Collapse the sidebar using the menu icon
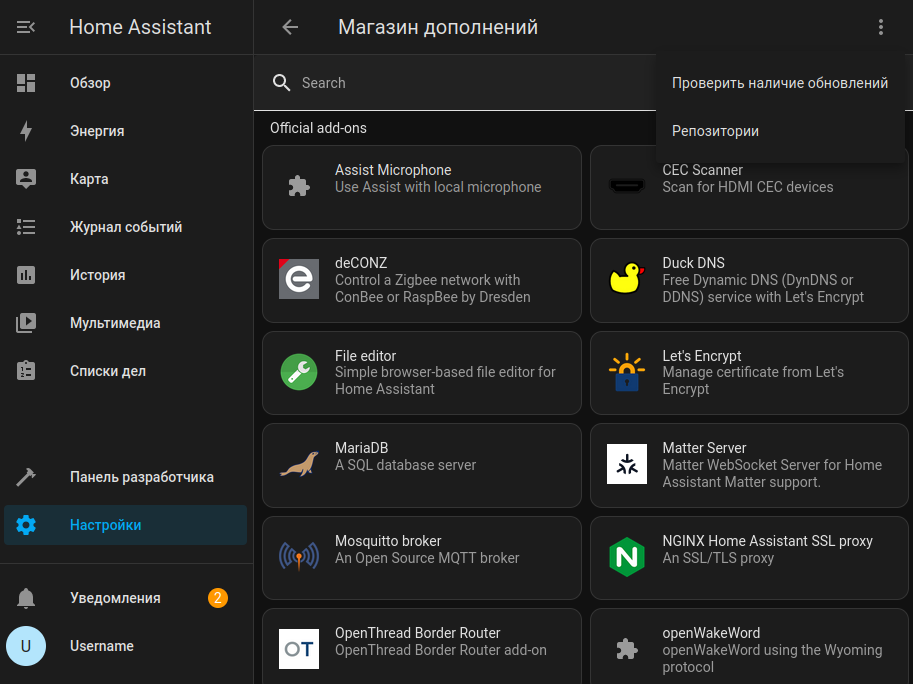913x684 pixels. click(x=26, y=27)
